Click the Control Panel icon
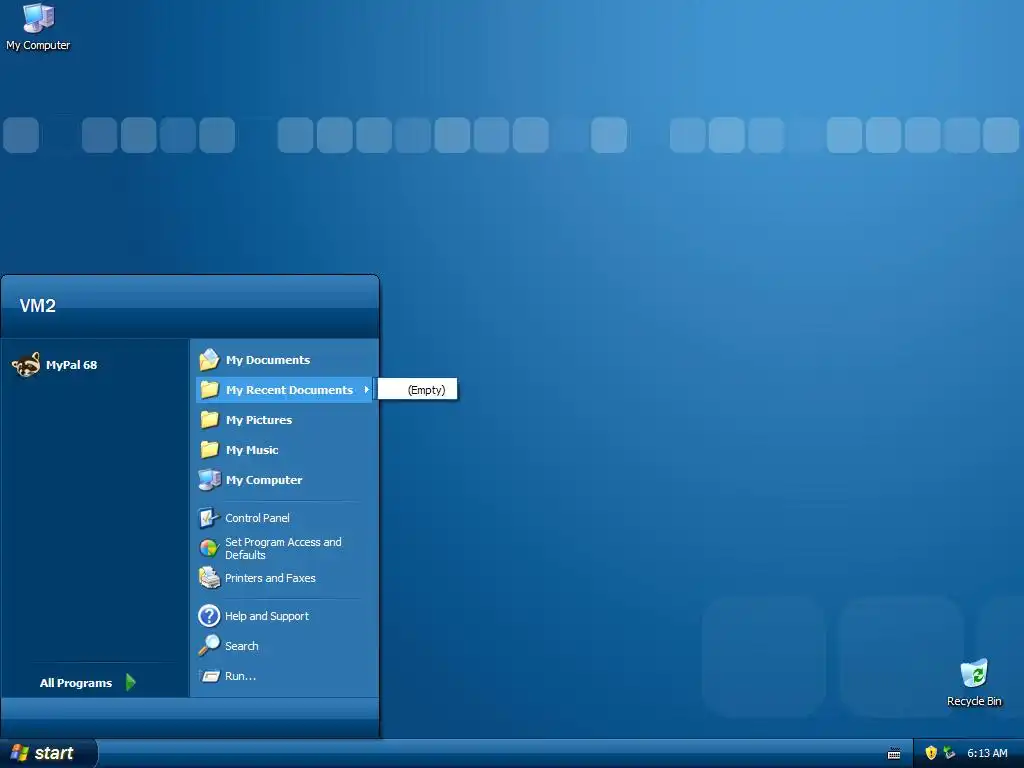Screen dimensions: 1024x768 208,518
